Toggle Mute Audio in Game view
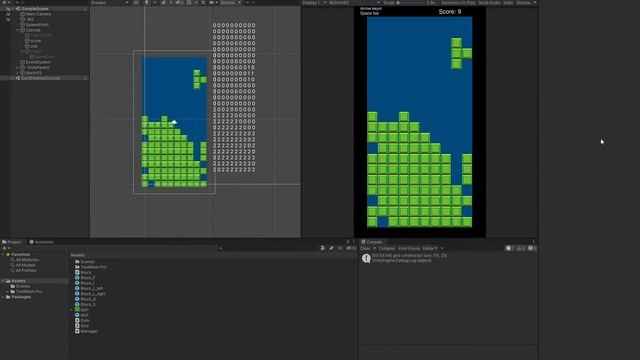The width and height of the screenshot is (640, 360). point(489,3)
